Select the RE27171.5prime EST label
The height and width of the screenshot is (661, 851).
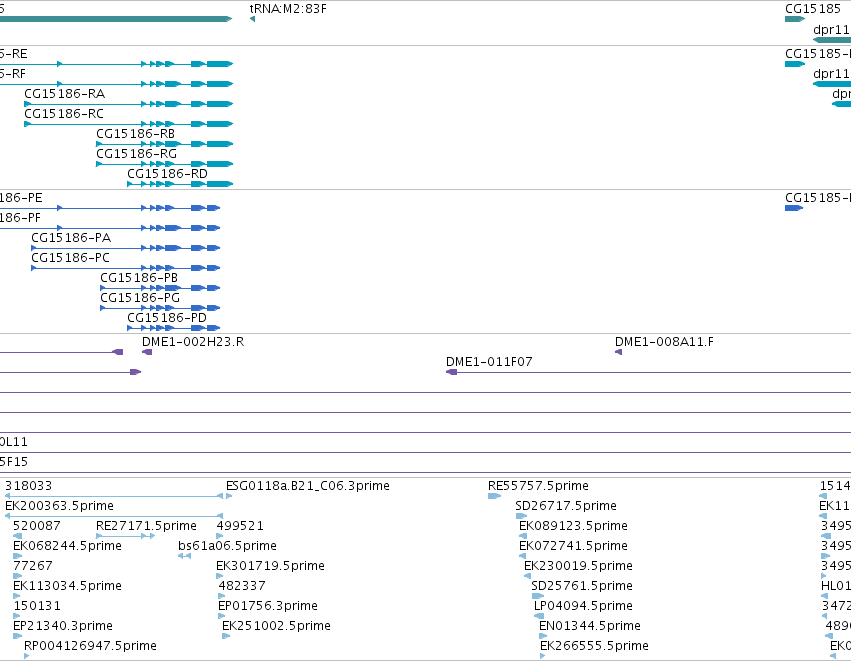click(x=146, y=526)
